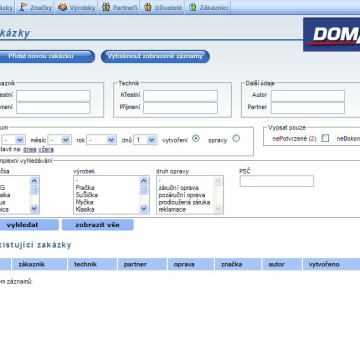360x360 pixels.
Task: Focus the PSČ input field
Action: point(277,181)
